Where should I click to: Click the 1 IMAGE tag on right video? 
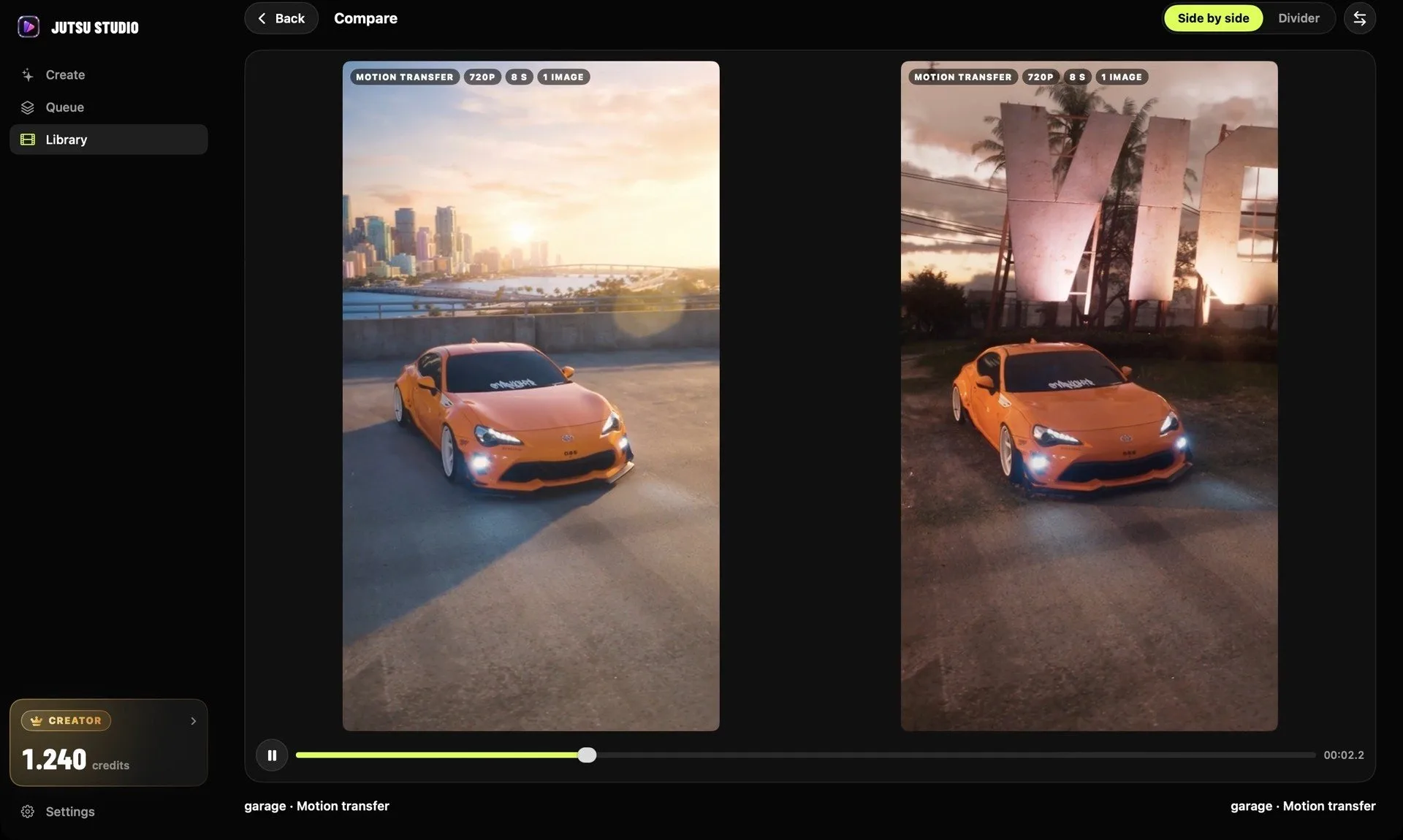1122,77
